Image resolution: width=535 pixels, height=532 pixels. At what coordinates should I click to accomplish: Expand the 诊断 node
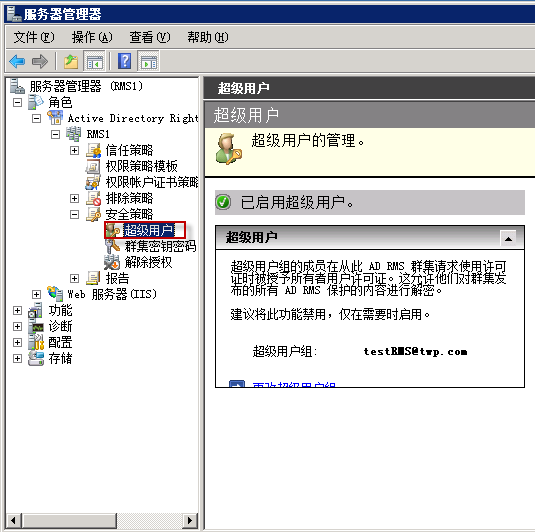[17, 327]
